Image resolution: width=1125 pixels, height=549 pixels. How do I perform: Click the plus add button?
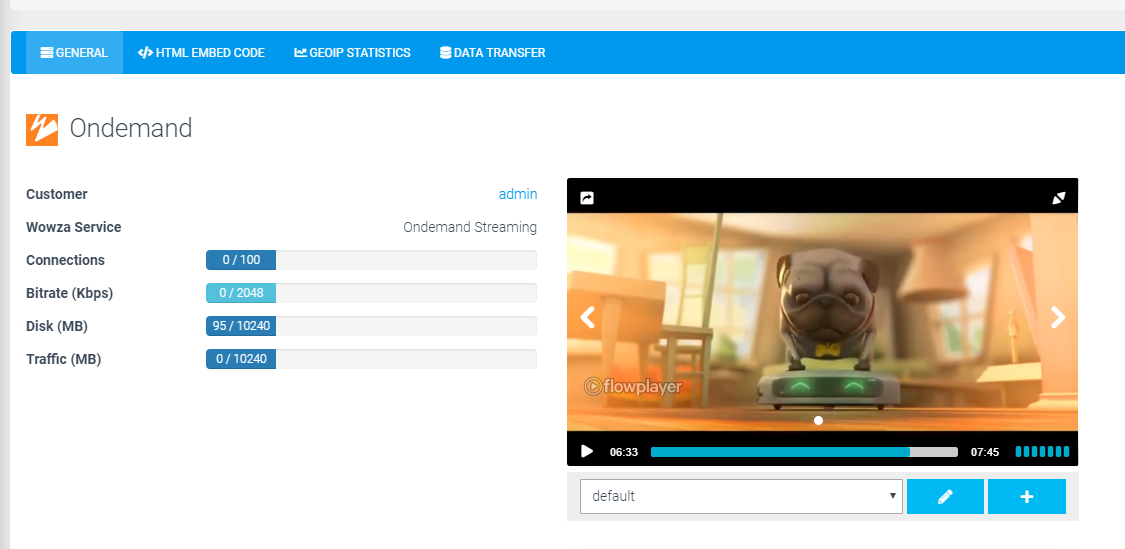click(1027, 497)
